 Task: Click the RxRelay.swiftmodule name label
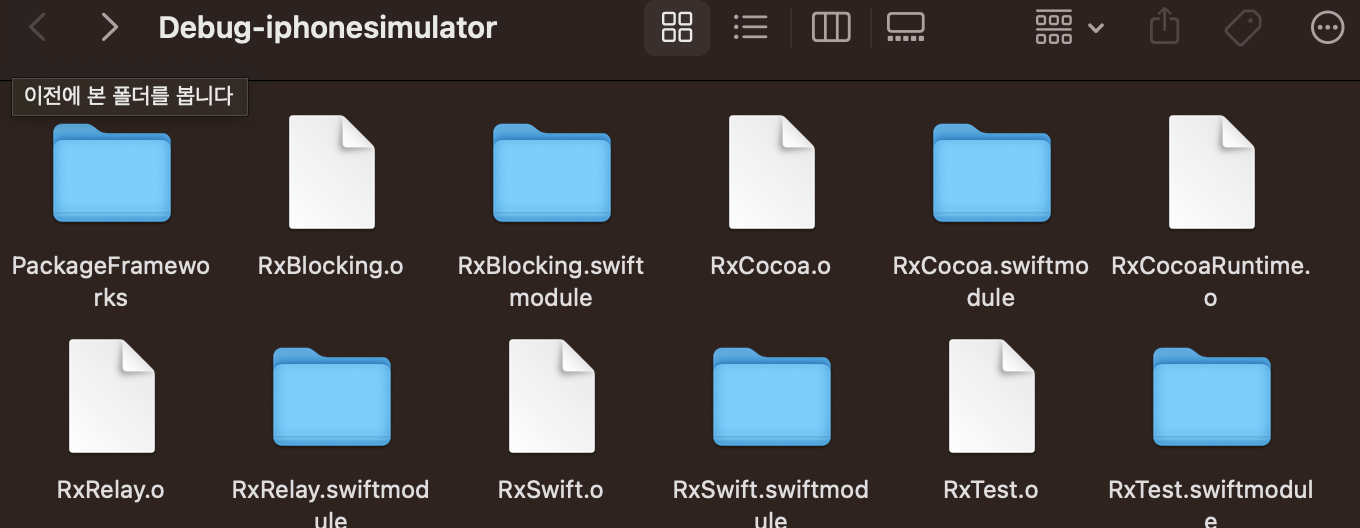331,503
